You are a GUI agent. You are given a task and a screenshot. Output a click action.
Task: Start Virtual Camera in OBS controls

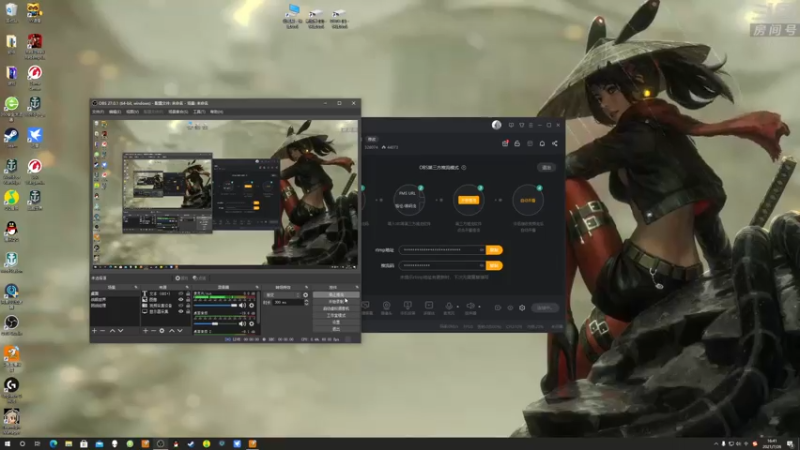[x=336, y=308]
